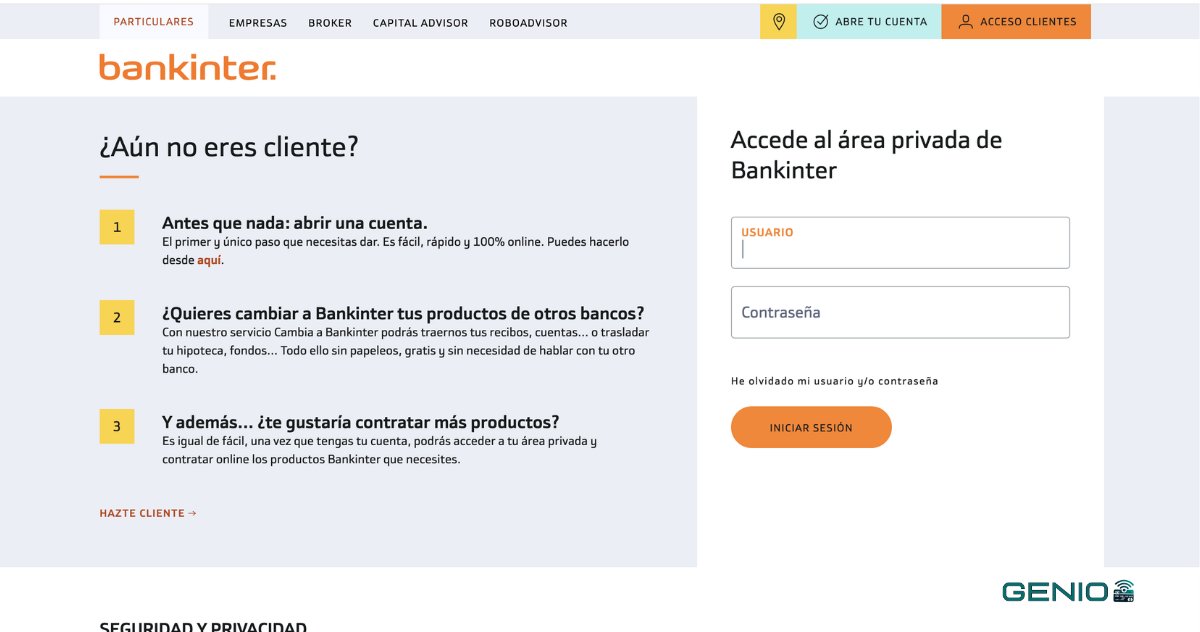1200x632 pixels.
Task: Click into the Contraseña field
Action: [900, 312]
